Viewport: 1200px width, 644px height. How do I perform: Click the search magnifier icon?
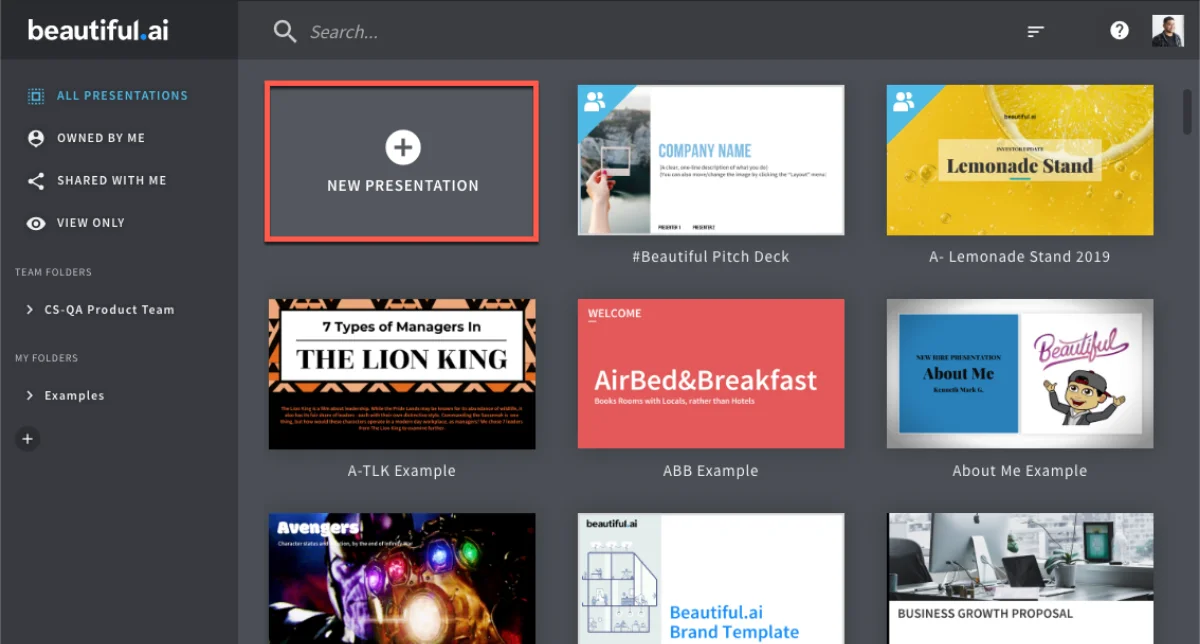pyautogui.click(x=285, y=32)
